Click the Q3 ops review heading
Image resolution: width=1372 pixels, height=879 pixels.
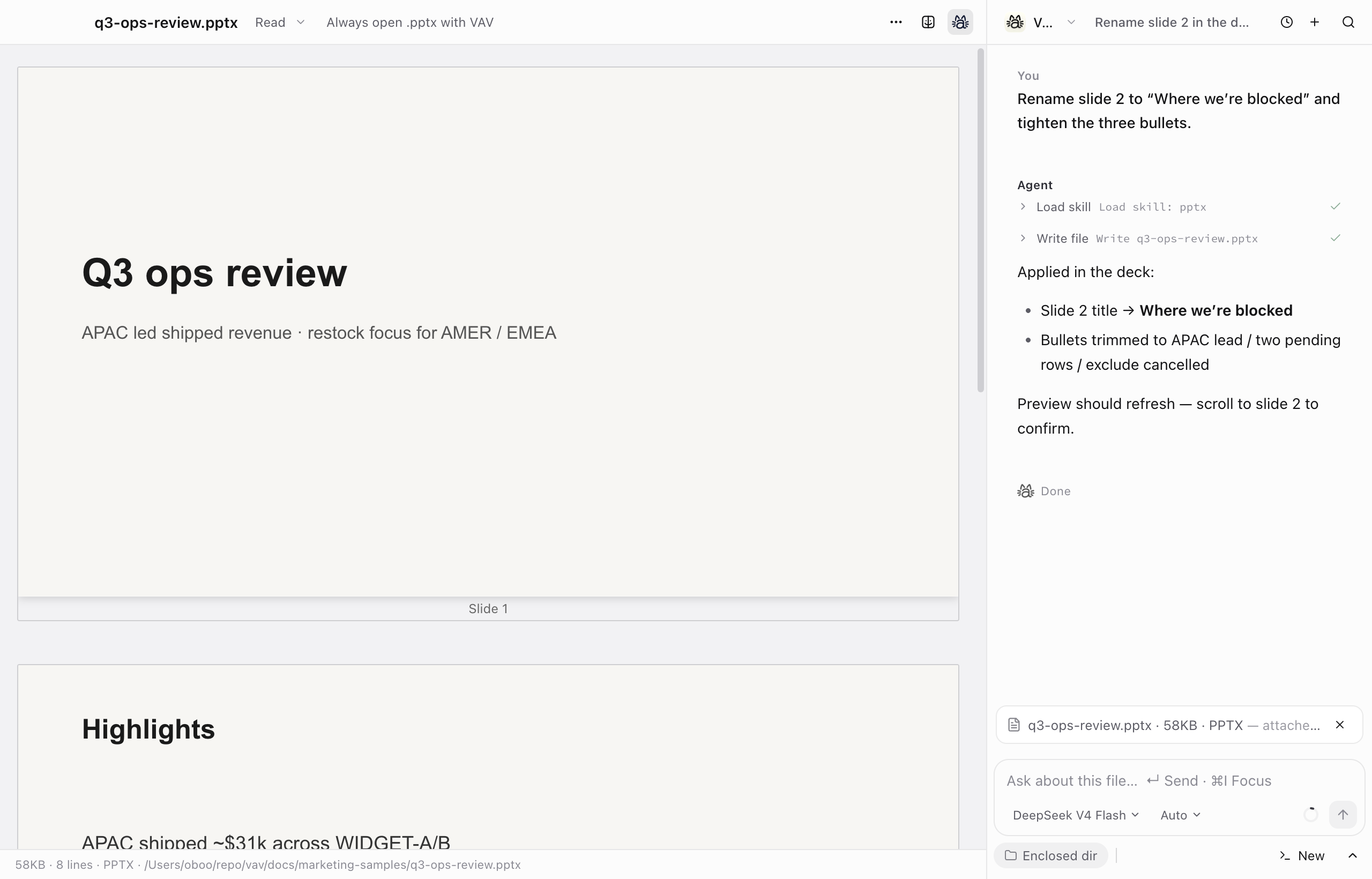(214, 273)
